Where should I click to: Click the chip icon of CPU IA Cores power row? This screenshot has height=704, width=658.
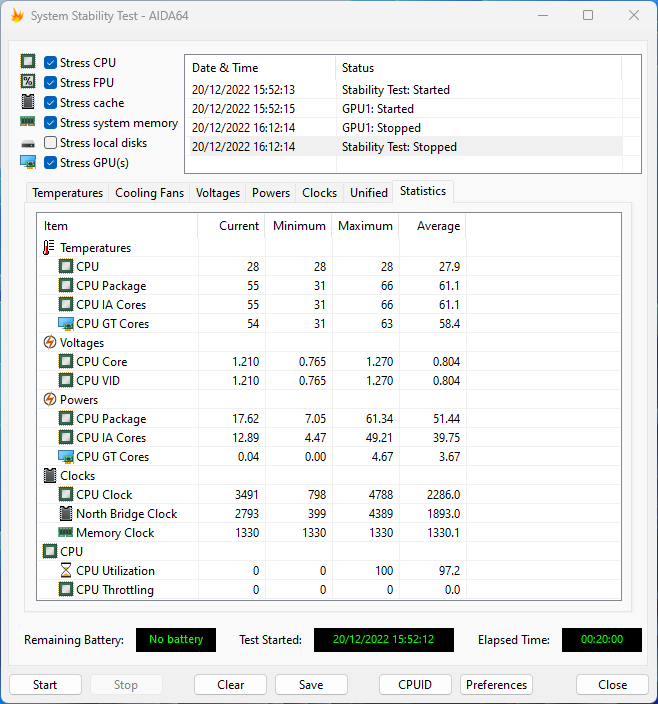tap(66, 437)
